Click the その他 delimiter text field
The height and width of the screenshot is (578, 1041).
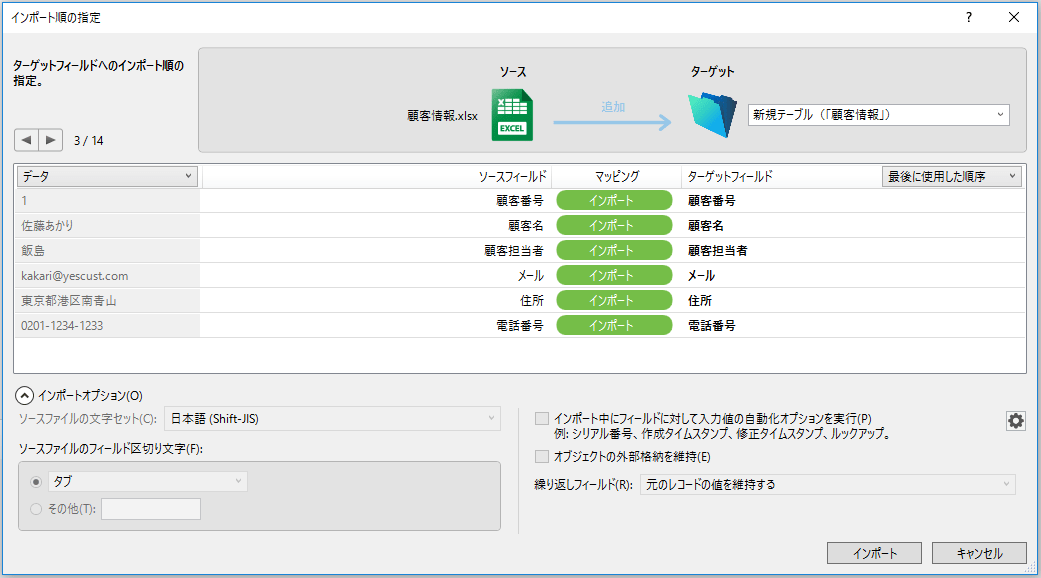click(151, 509)
